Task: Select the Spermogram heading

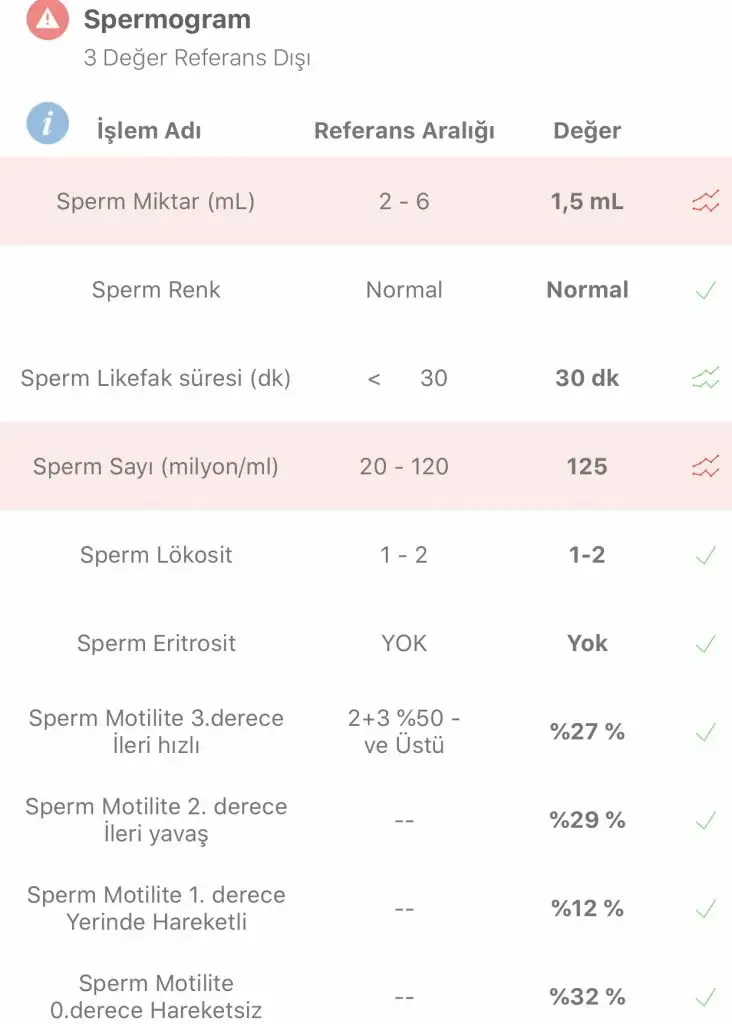Action: pyautogui.click(x=167, y=19)
